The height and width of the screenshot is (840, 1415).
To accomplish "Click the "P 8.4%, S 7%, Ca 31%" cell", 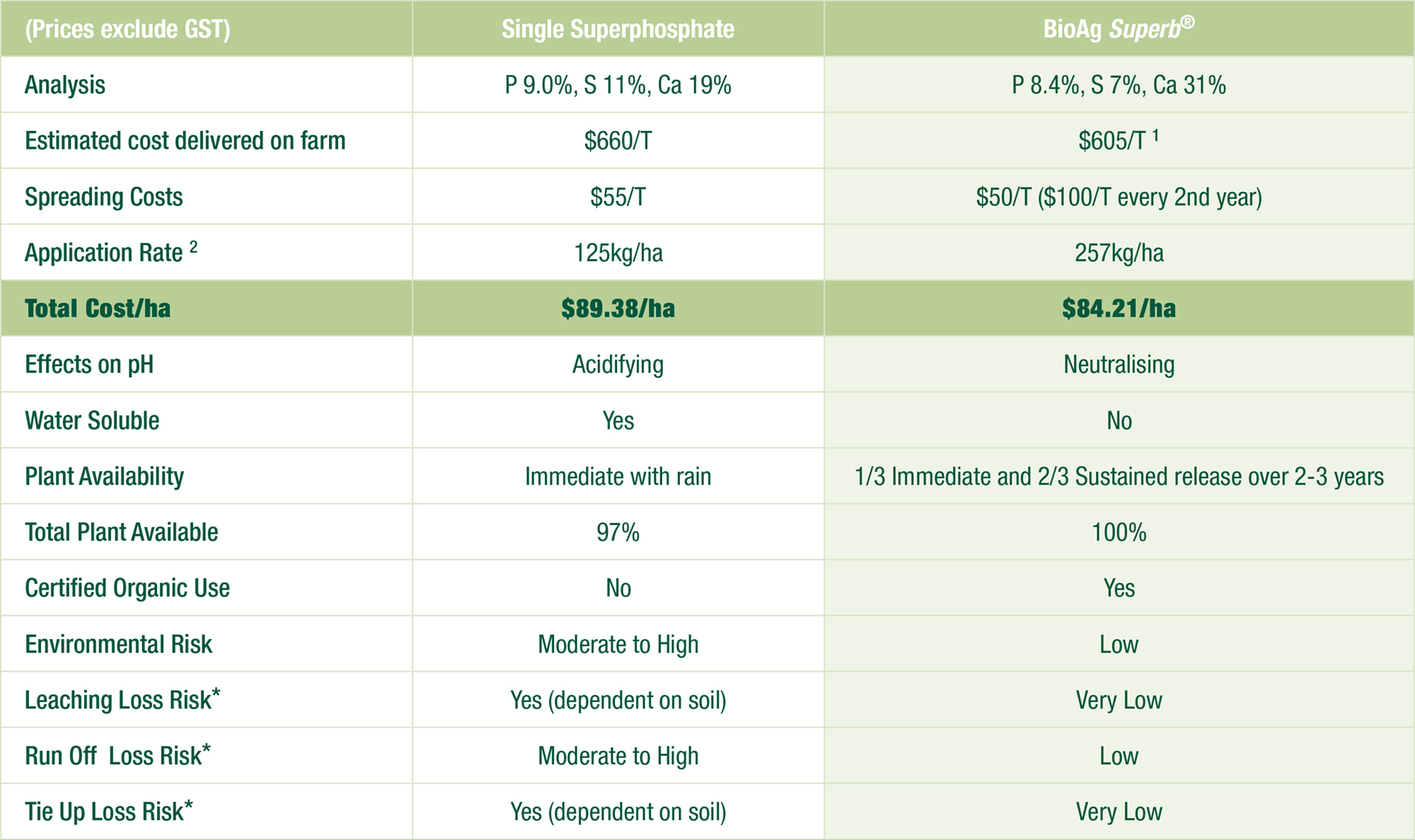I will pos(1118,85).
